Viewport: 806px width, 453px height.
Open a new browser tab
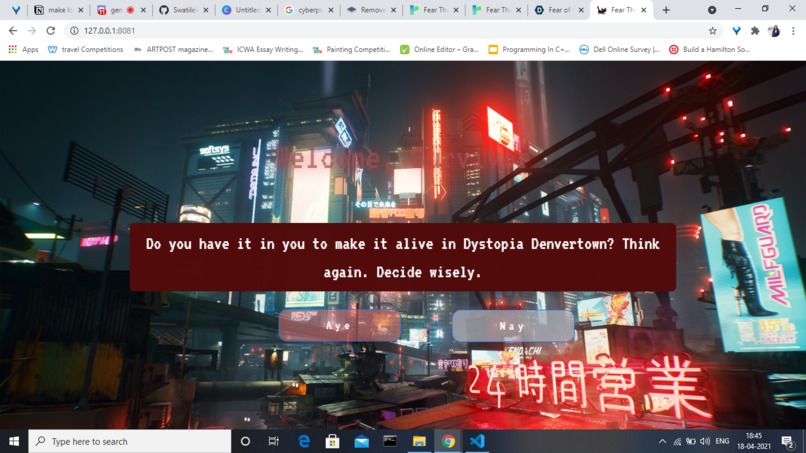[x=666, y=10]
